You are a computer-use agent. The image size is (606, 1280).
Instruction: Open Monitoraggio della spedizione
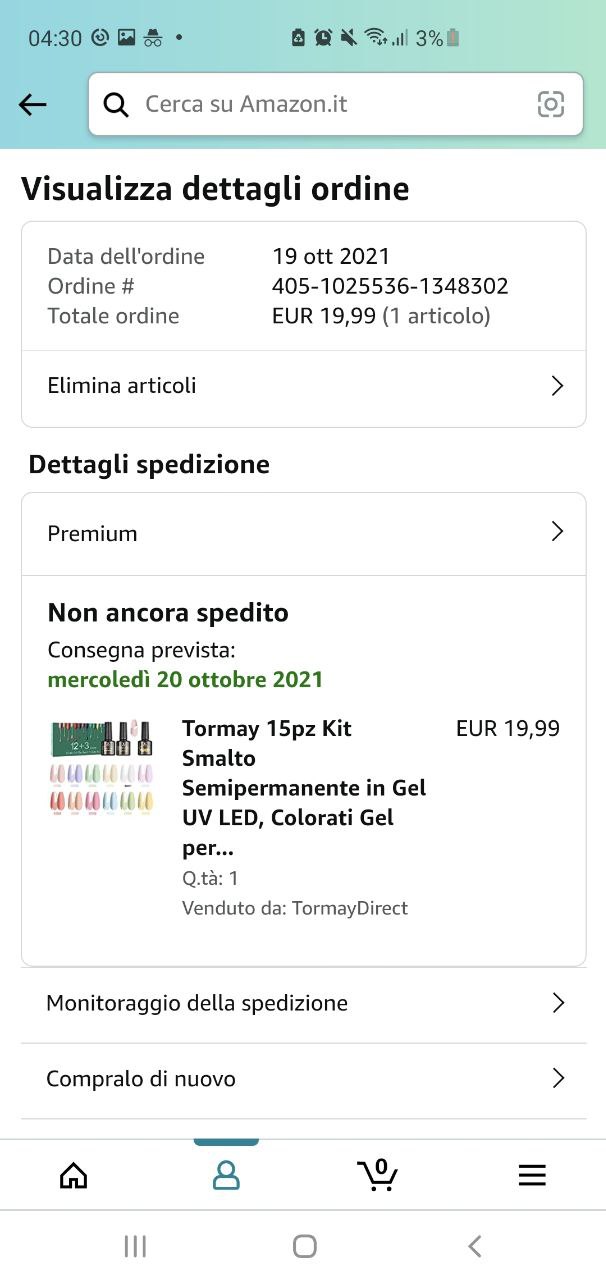click(197, 1003)
